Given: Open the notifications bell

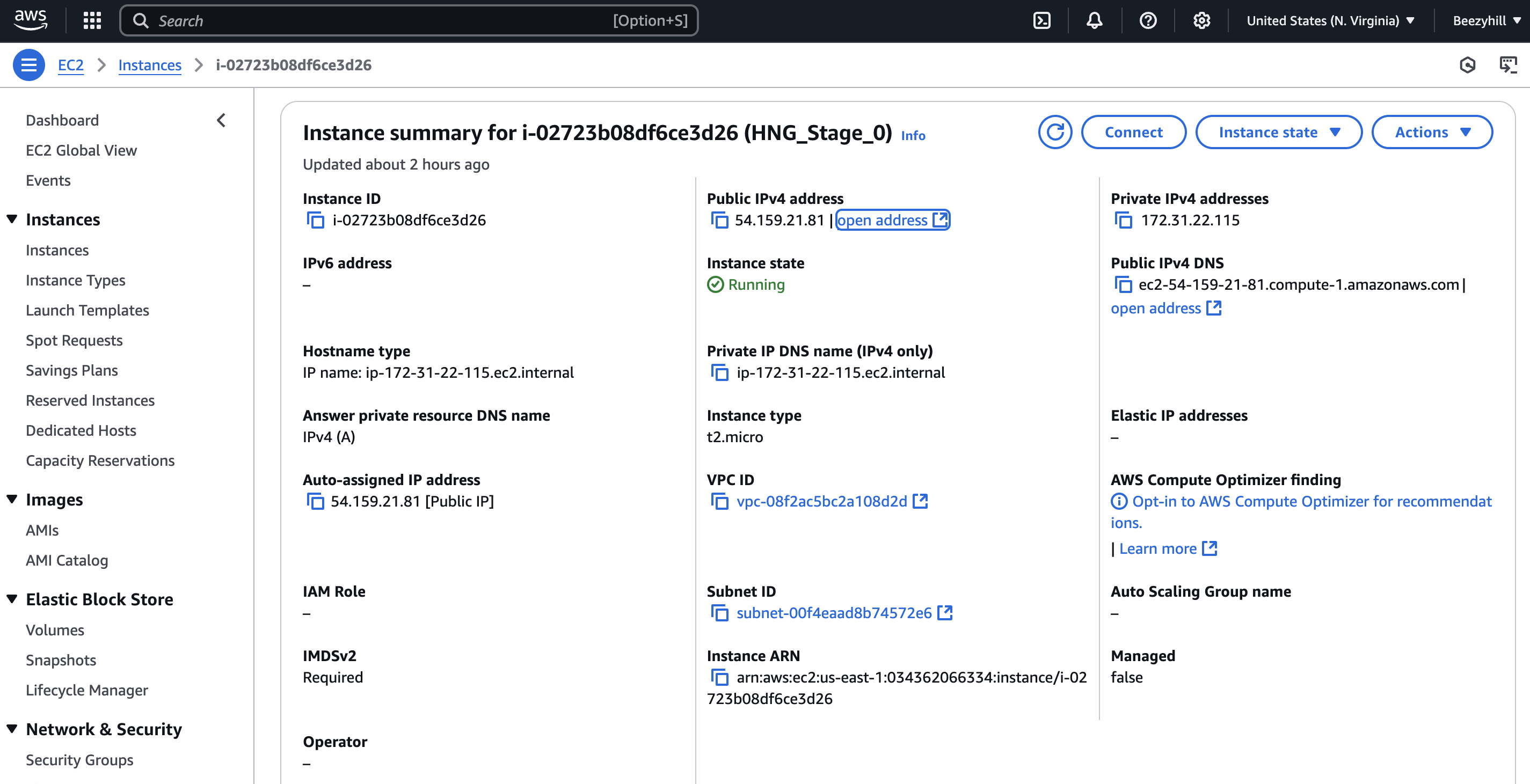Looking at the screenshot, I should [1095, 21].
